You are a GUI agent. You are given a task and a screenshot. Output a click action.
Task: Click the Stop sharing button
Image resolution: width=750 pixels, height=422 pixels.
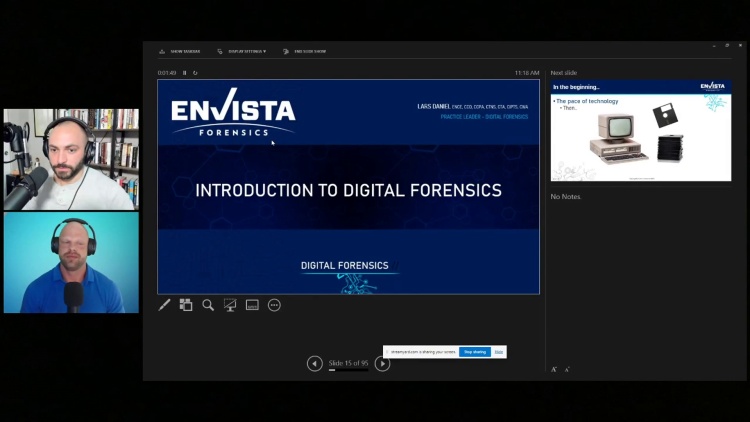click(475, 352)
